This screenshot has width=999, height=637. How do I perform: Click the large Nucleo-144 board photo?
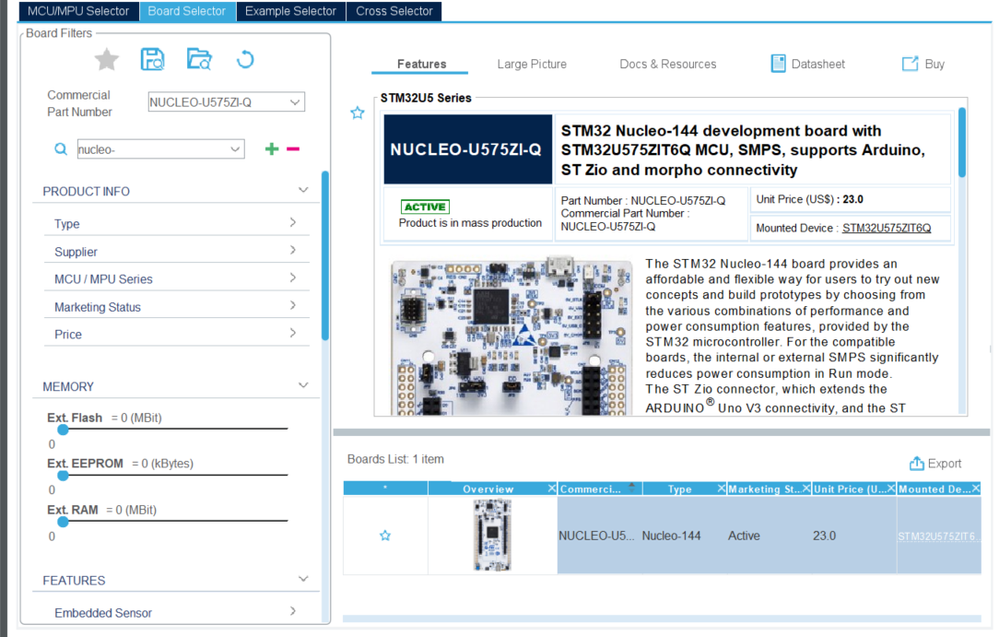click(512, 337)
